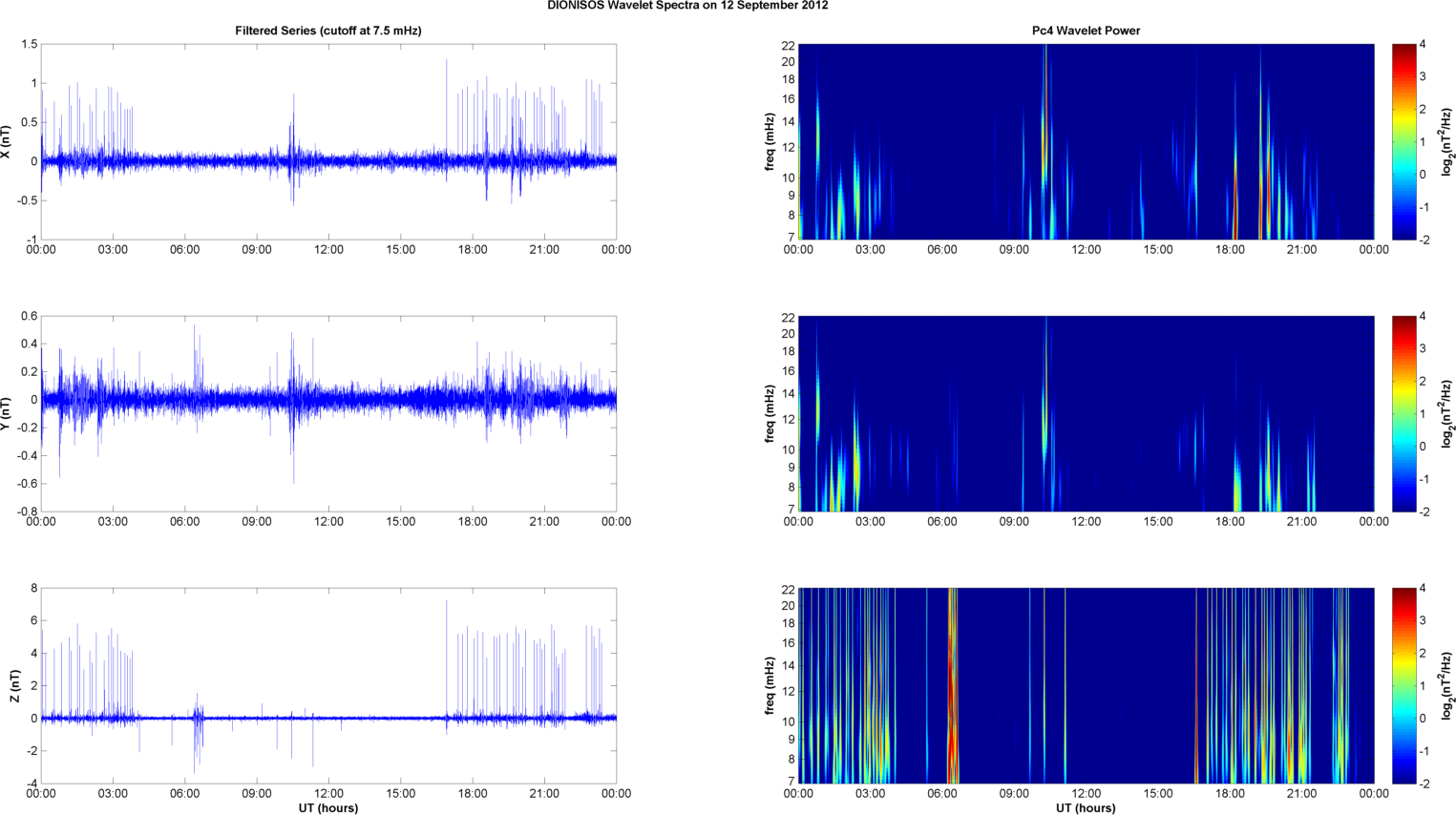
Task: Click the 'X (nT)' axis label
Action: (x=6, y=142)
